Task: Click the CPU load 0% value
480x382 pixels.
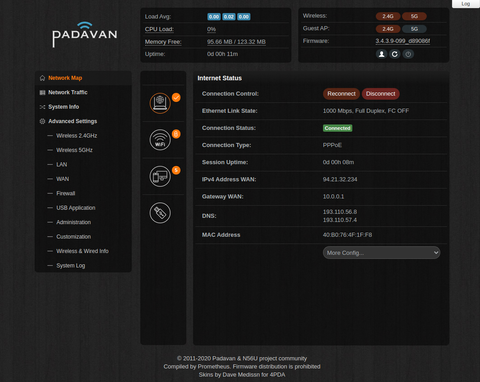Action: tap(211, 29)
